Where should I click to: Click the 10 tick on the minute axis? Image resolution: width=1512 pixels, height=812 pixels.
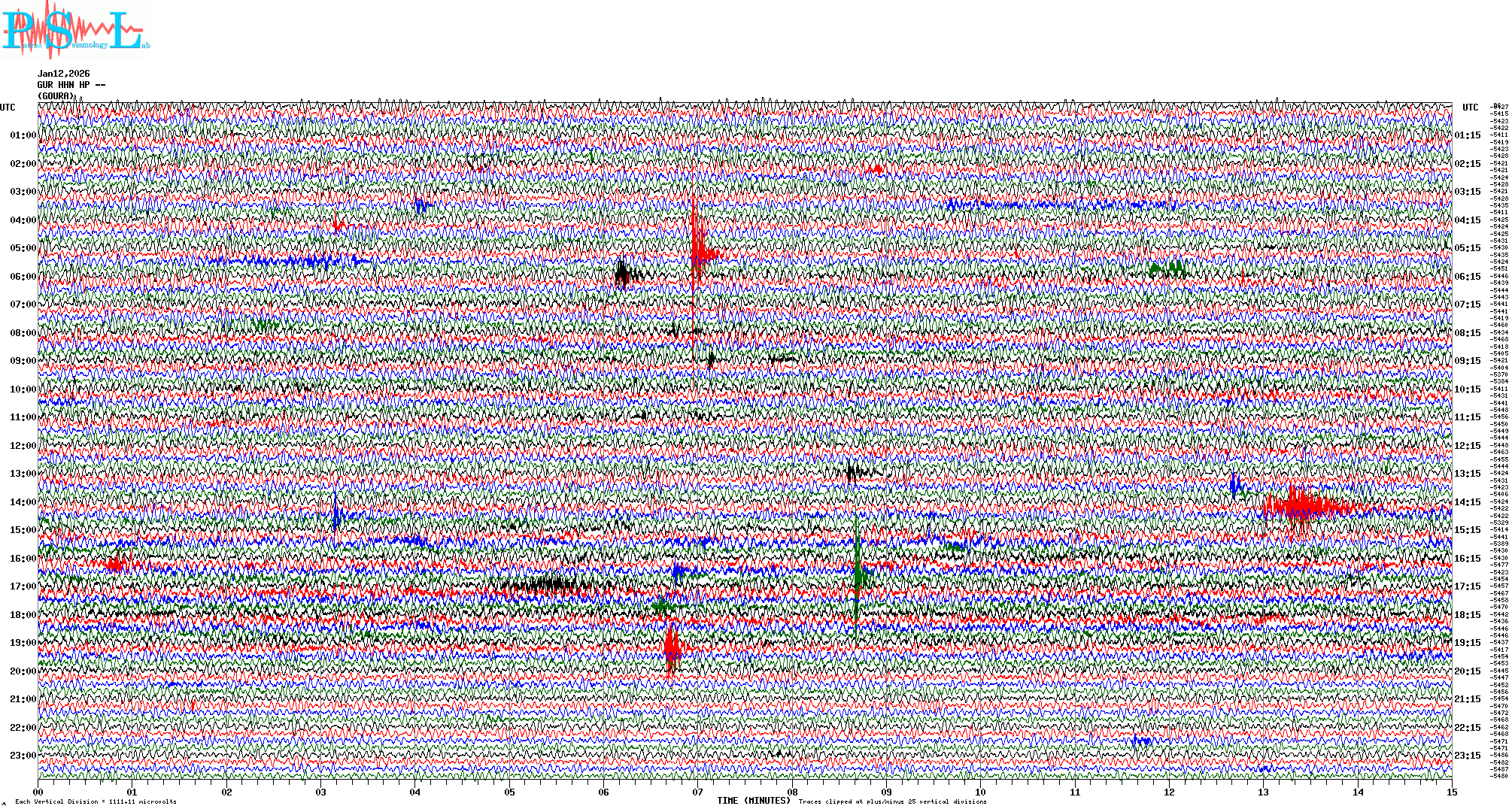click(980, 792)
